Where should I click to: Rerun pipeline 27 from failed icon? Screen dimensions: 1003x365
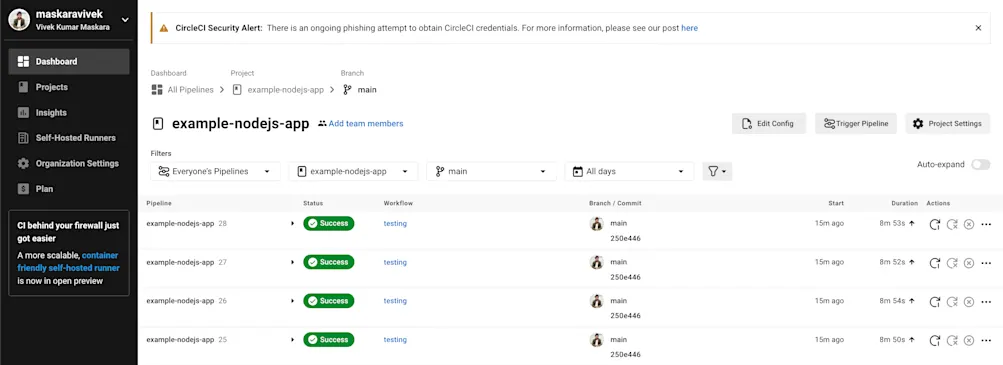tap(952, 263)
